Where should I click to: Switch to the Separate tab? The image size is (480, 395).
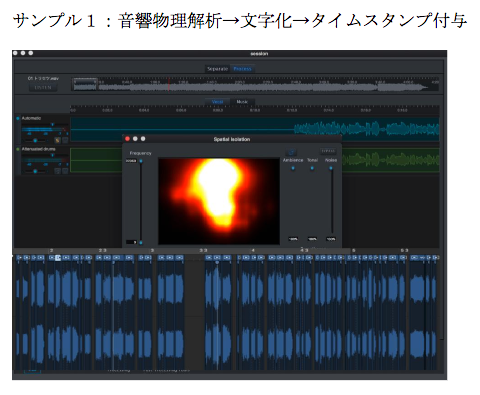(x=217, y=69)
